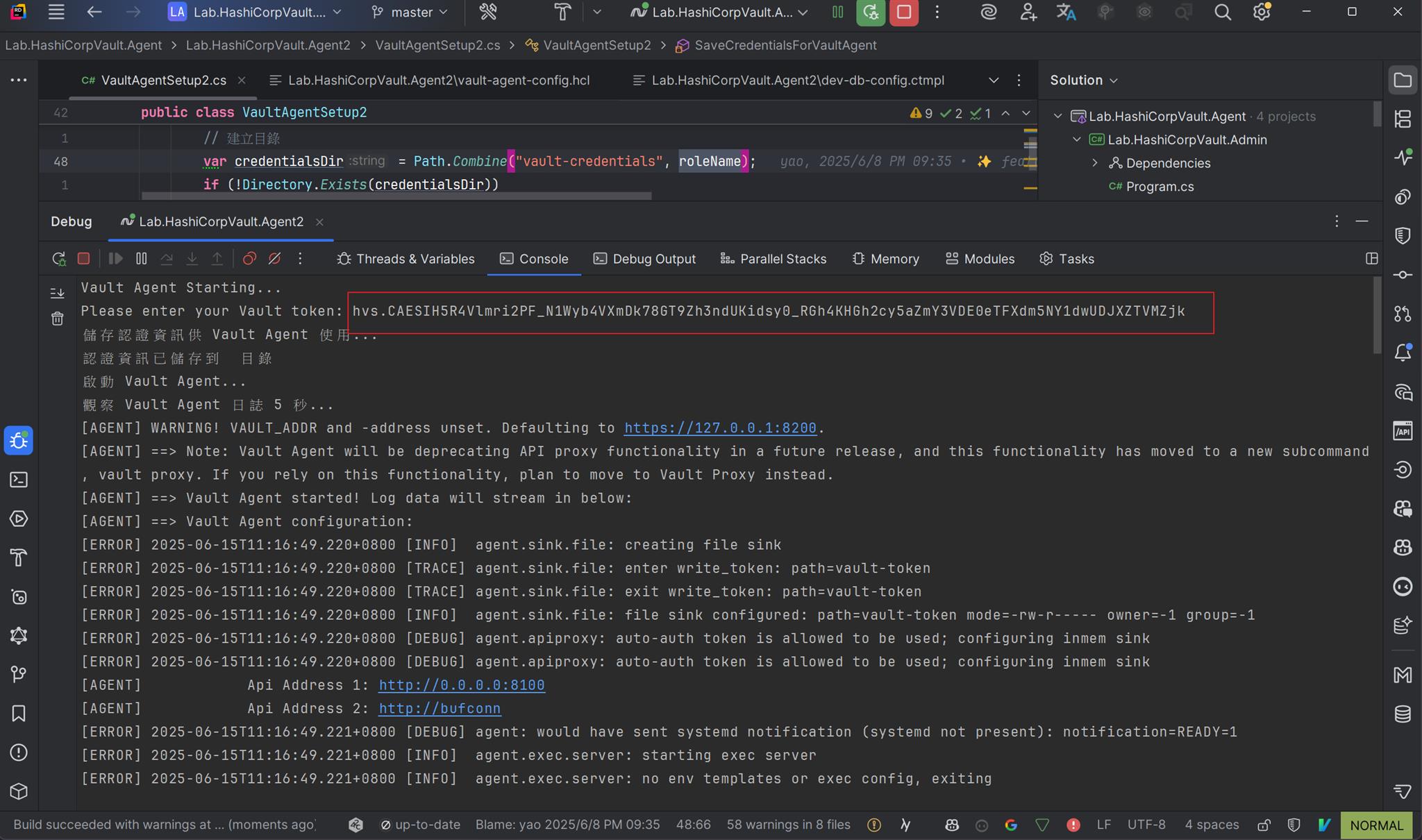Open the Database tool window

[x=1403, y=714]
